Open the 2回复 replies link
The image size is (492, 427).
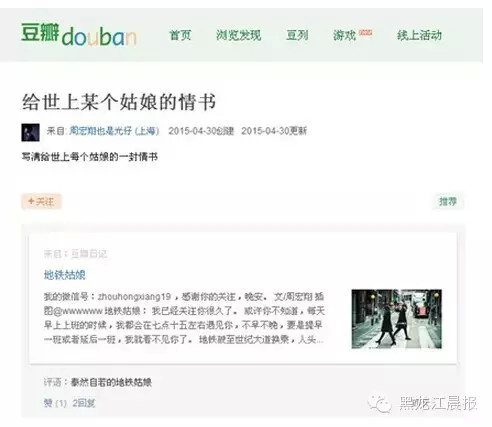tap(84, 403)
